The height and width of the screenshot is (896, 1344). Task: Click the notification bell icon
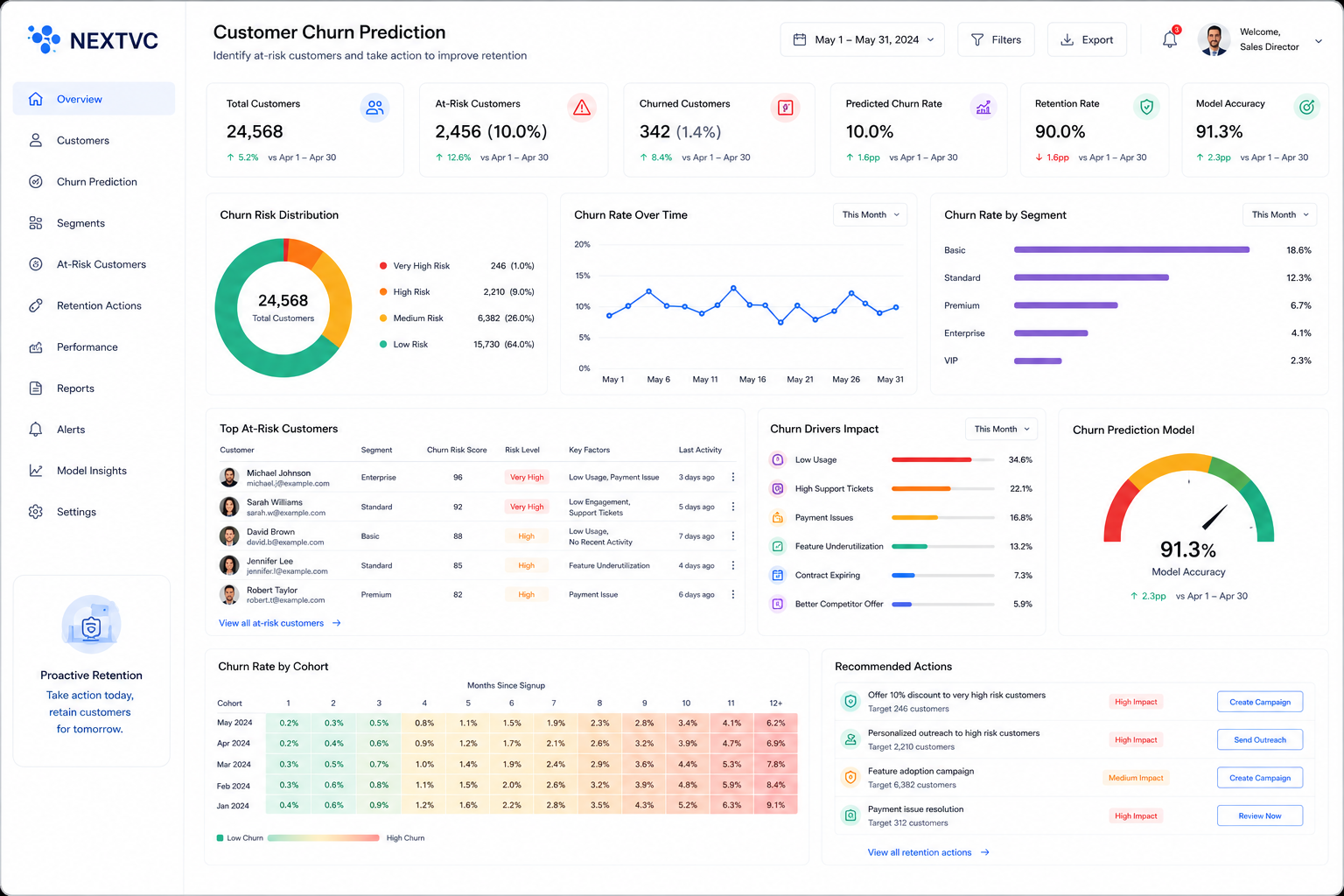click(1170, 39)
